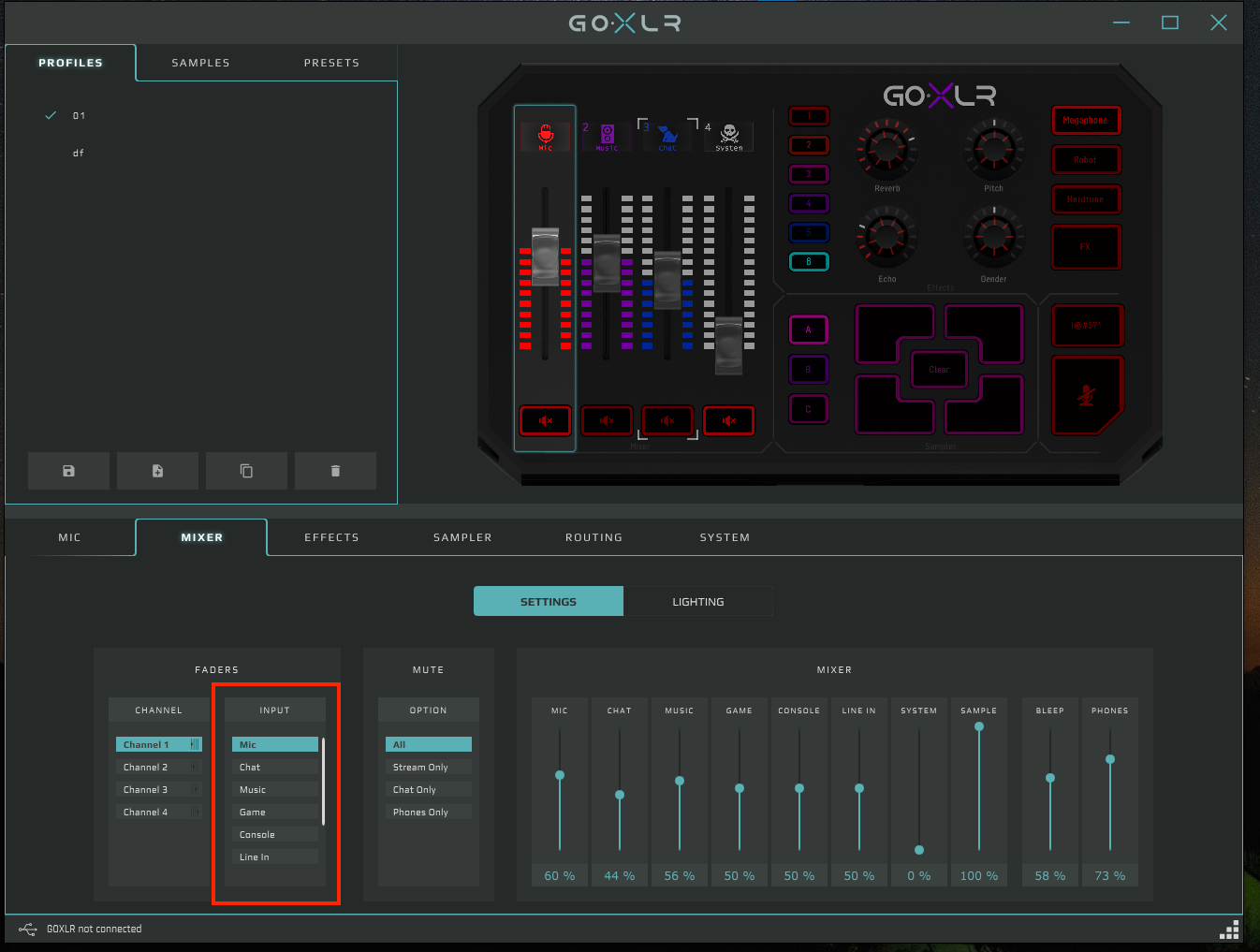Set mute option to Stream Only
1260x952 pixels.
(x=429, y=767)
